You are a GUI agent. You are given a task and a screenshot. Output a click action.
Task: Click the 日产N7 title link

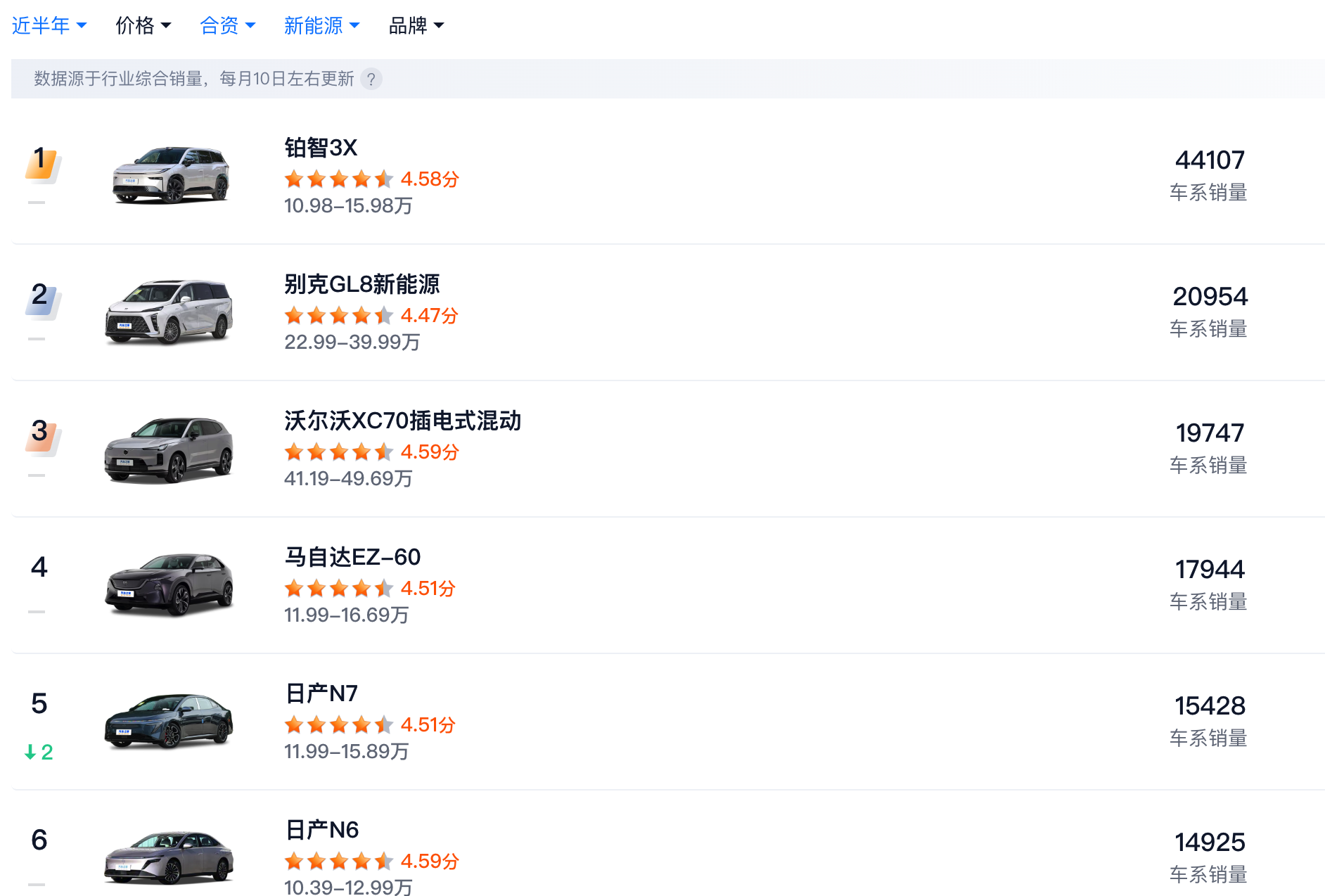pyautogui.click(x=321, y=693)
